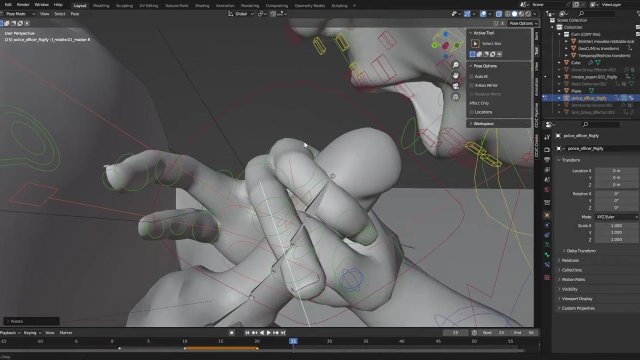Open the Bone Constraints properties tab icon
The width and height of the screenshot is (640, 360).
coord(547,265)
